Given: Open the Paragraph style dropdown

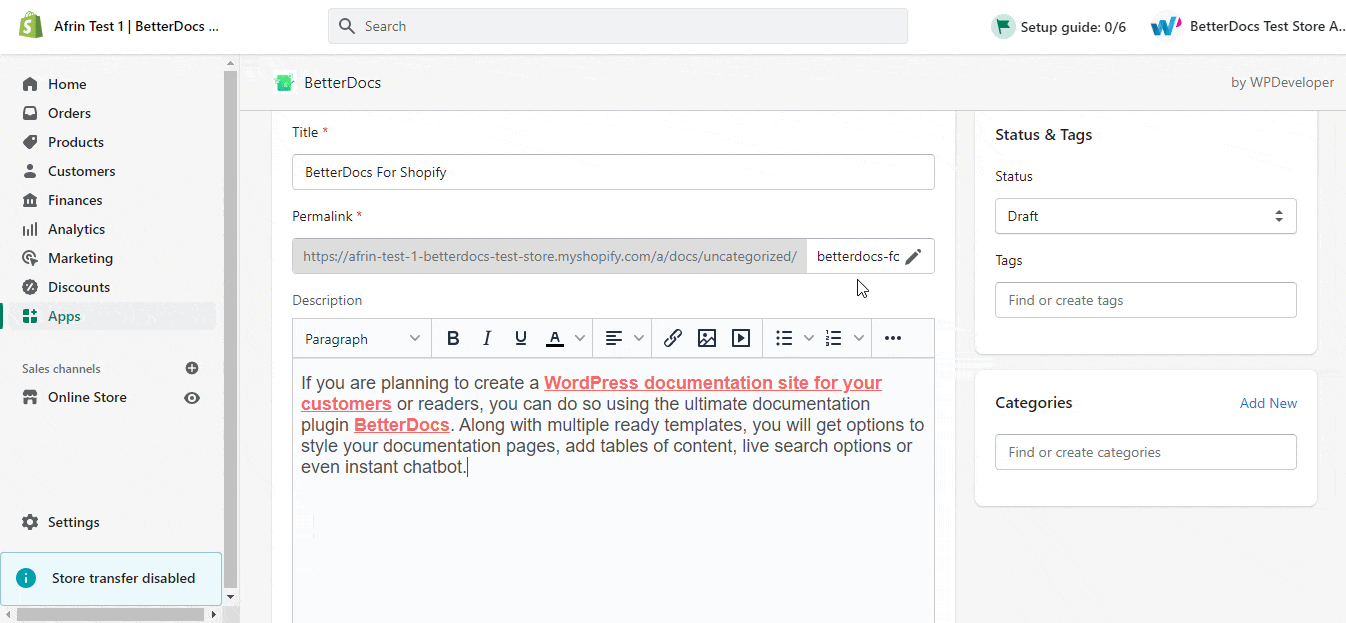Looking at the screenshot, I should coord(361,338).
